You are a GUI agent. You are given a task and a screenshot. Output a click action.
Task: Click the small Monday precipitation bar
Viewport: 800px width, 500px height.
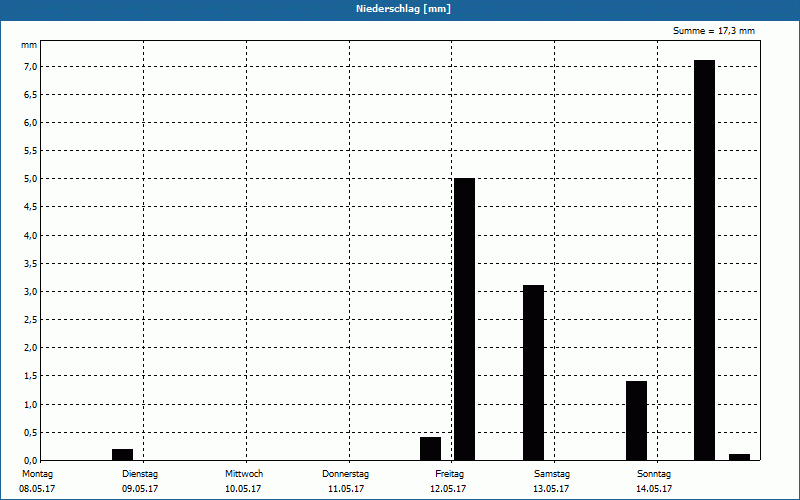tap(122, 455)
